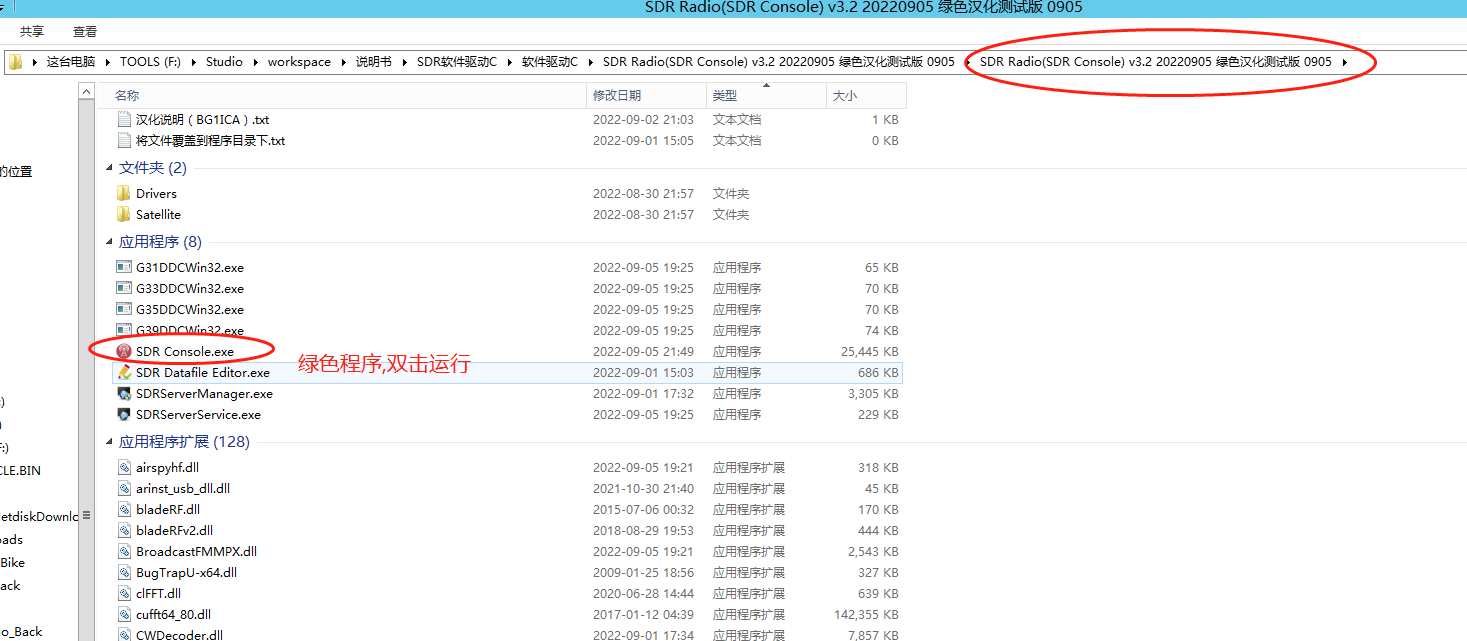Click the address bar folder icon

pyautogui.click(x=16, y=62)
